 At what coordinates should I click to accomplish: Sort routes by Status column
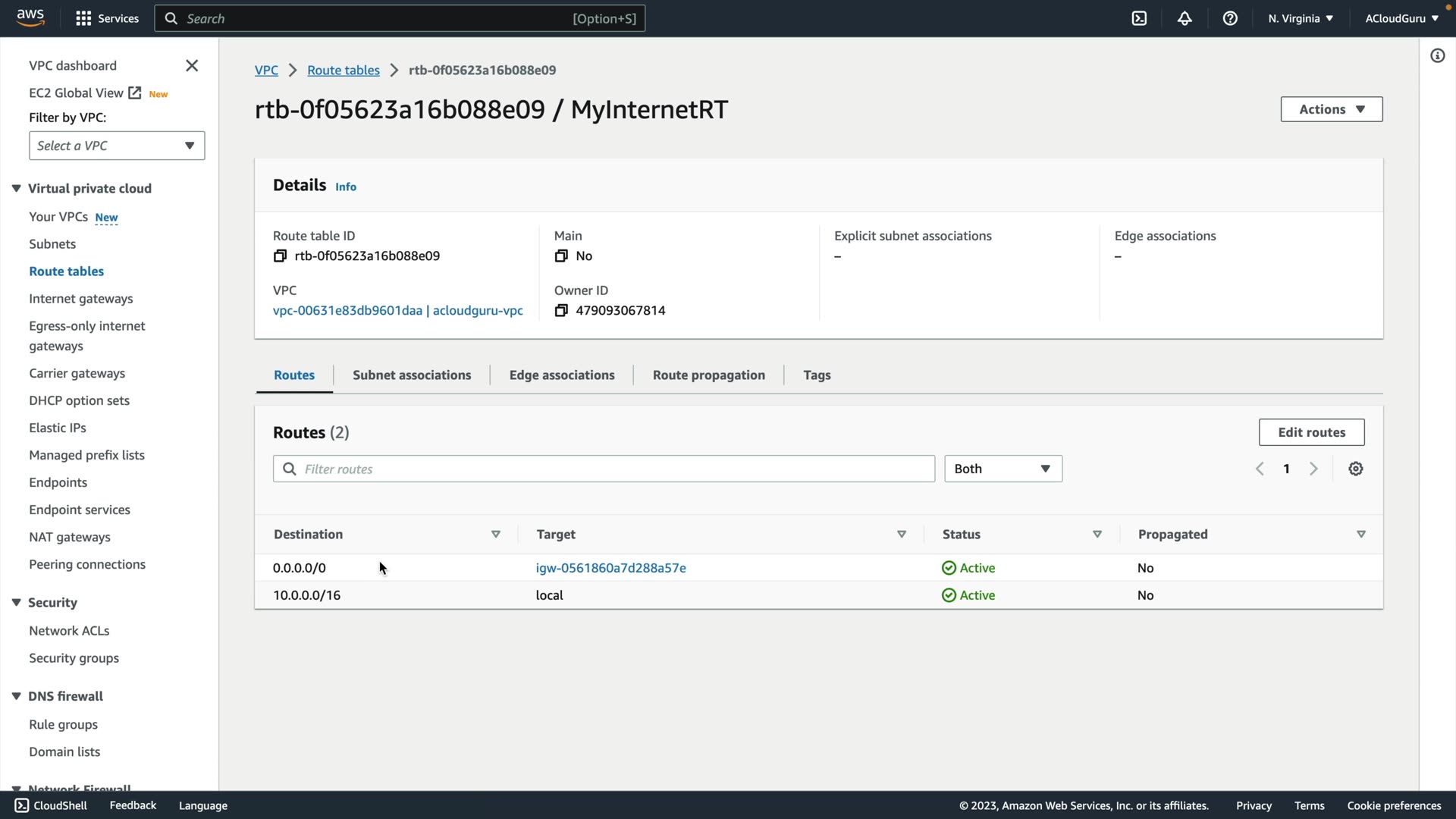[1097, 535]
